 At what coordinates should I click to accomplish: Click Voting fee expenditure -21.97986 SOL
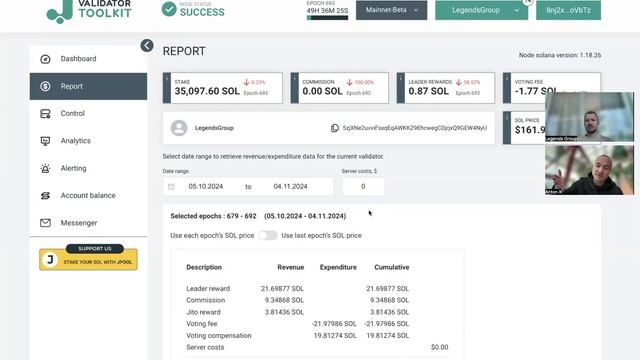334,324
